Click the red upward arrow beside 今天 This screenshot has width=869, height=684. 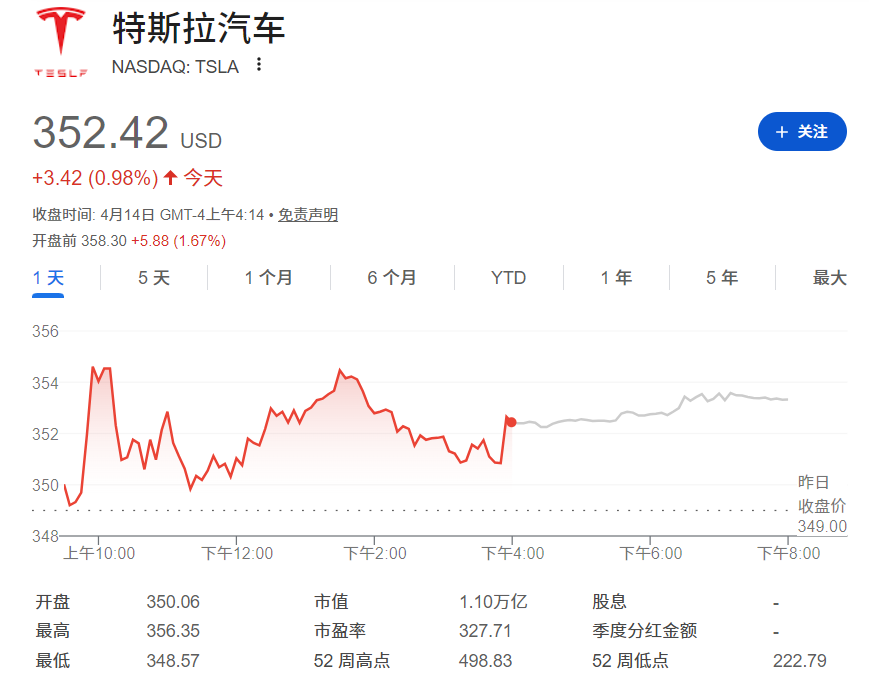[x=170, y=177]
